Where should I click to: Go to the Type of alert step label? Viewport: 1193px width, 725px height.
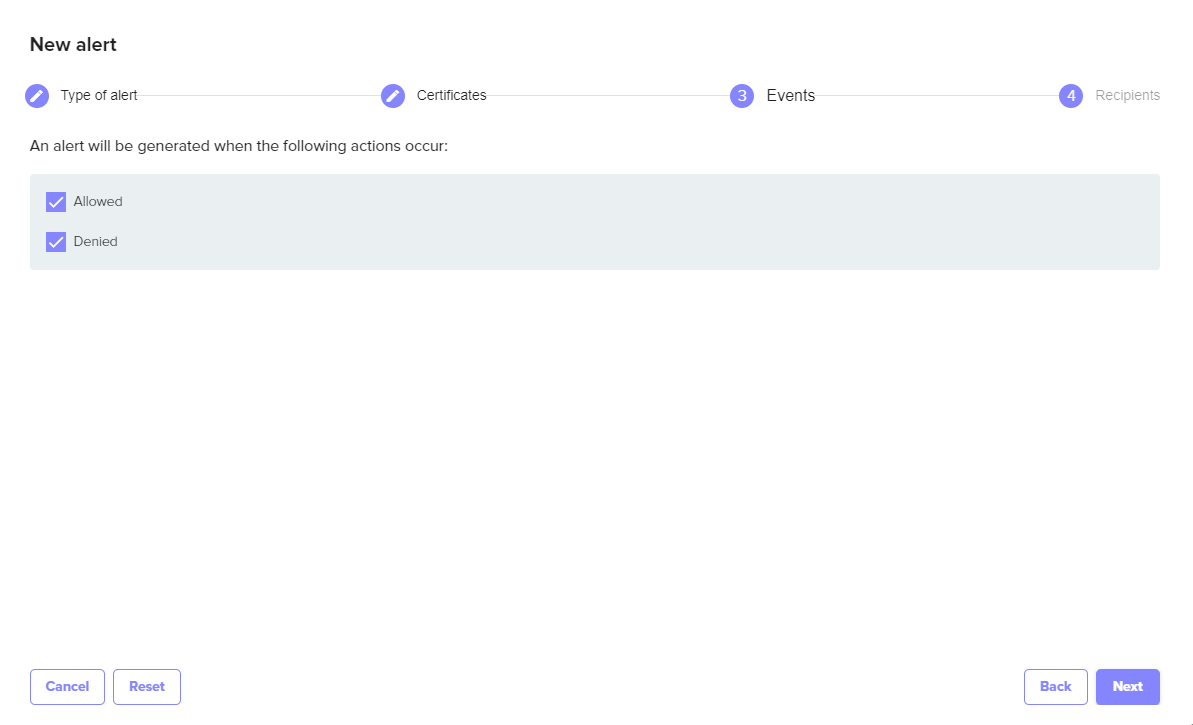point(99,96)
